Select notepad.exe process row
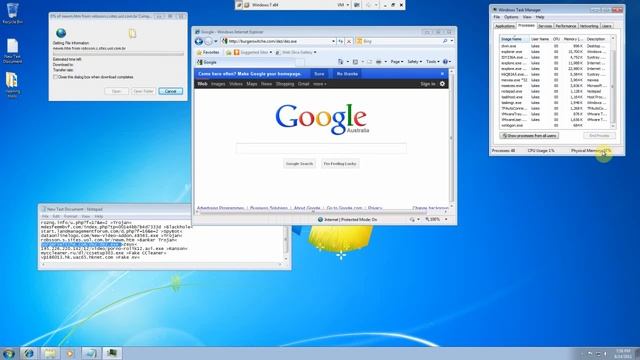The width and height of the screenshot is (640, 360). tap(555, 91)
